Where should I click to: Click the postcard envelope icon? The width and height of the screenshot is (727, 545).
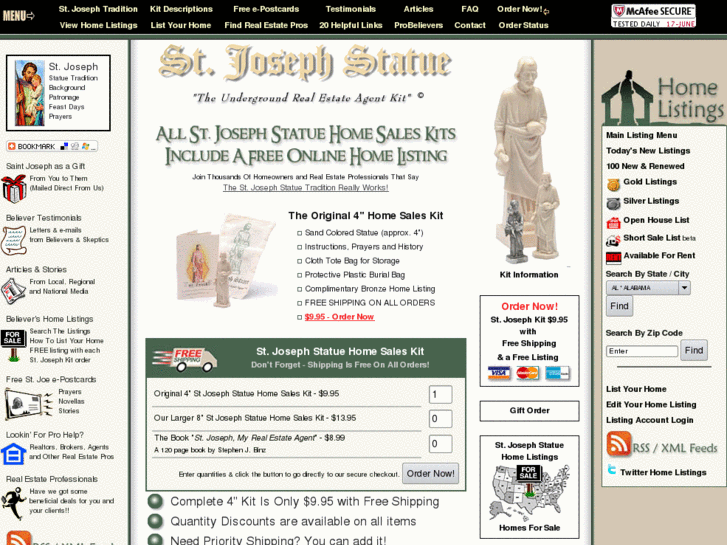click(x=28, y=403)
